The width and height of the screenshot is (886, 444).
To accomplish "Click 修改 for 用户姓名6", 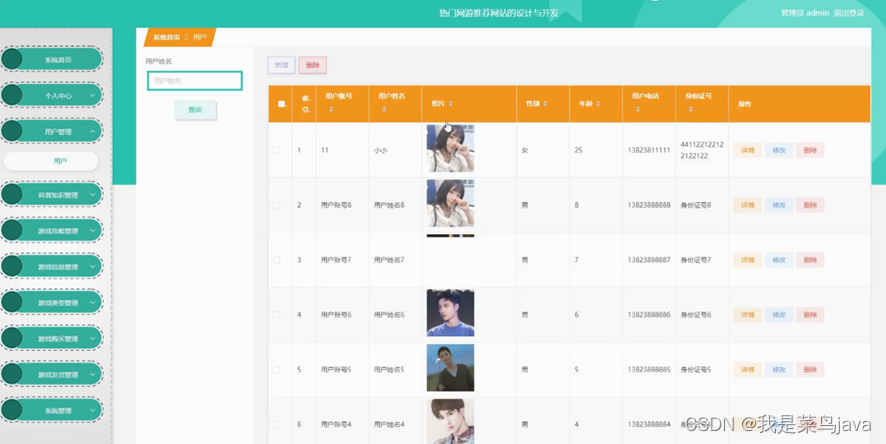I will [x=779, y=315].
